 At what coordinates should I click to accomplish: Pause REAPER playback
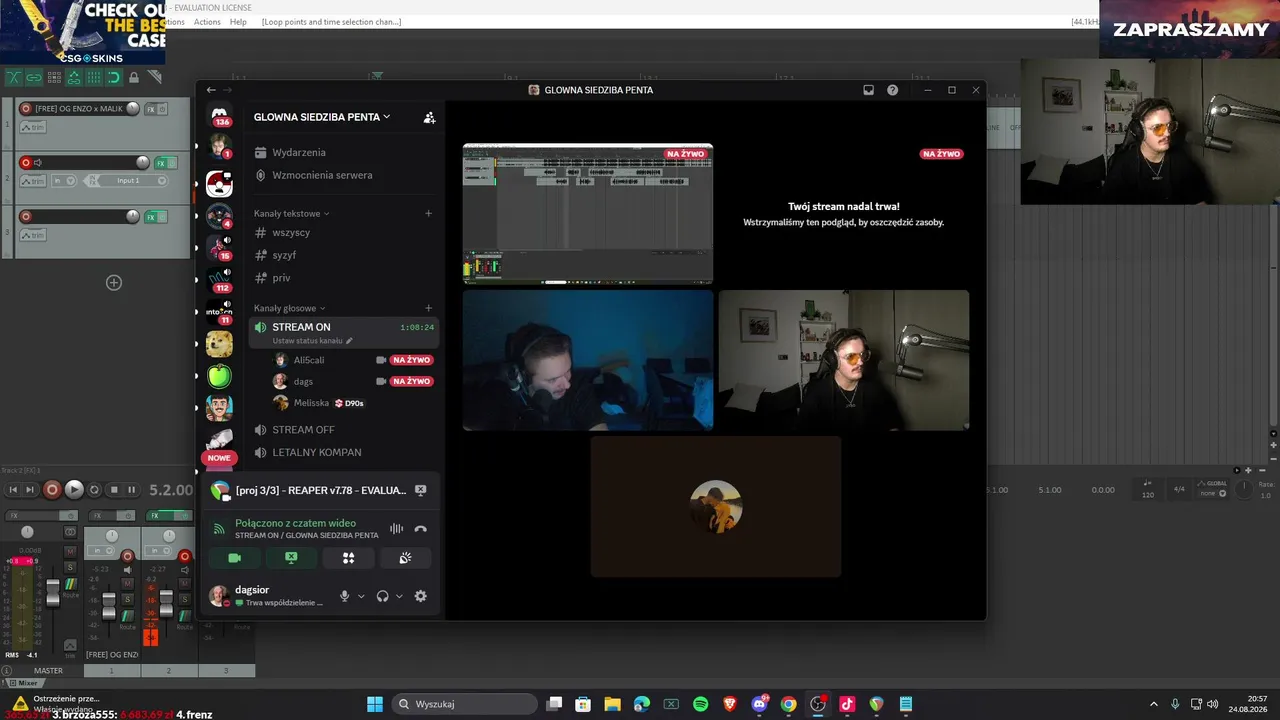(x=134, y=490)
